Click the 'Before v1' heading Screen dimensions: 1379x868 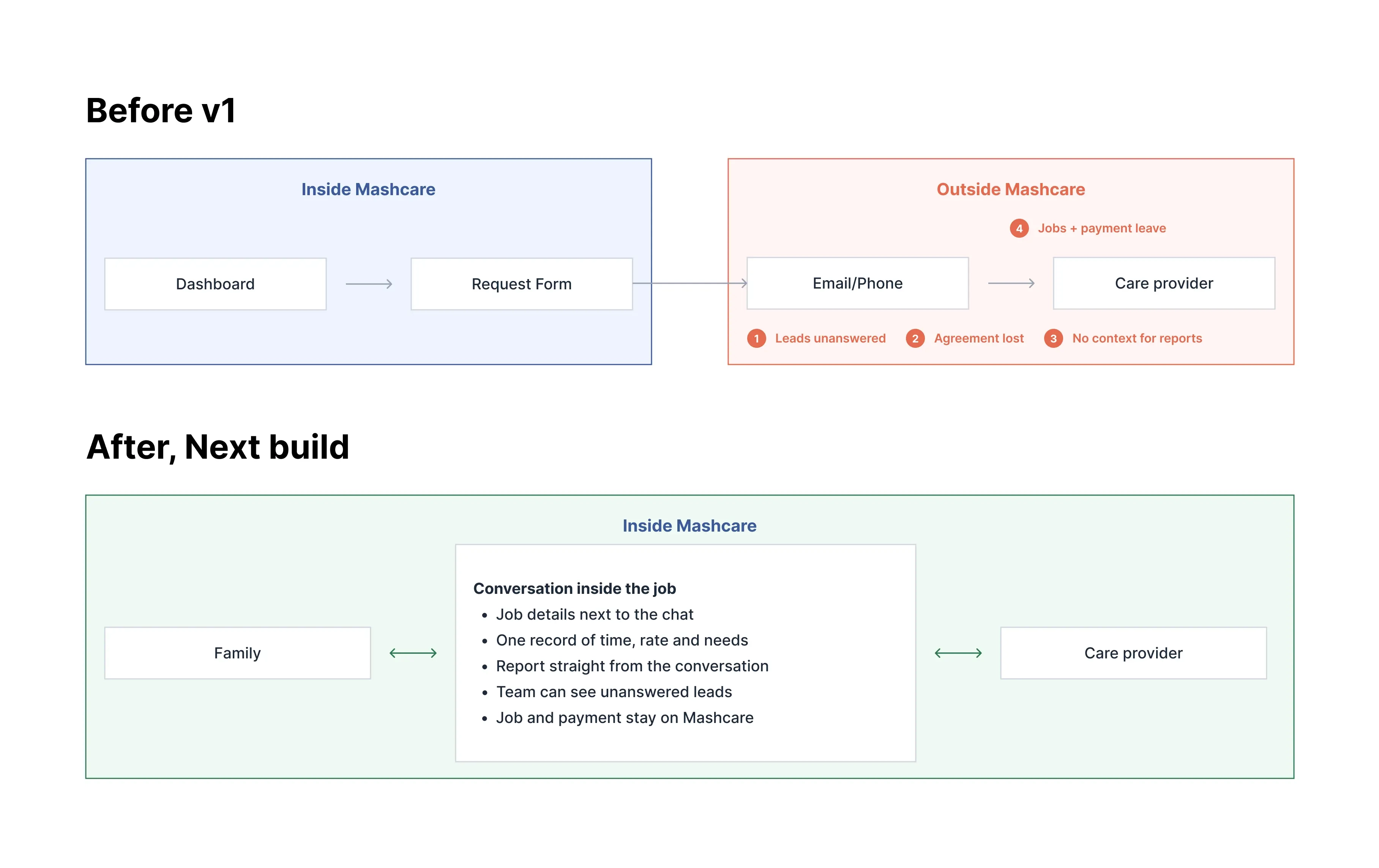tap(161, 110)
